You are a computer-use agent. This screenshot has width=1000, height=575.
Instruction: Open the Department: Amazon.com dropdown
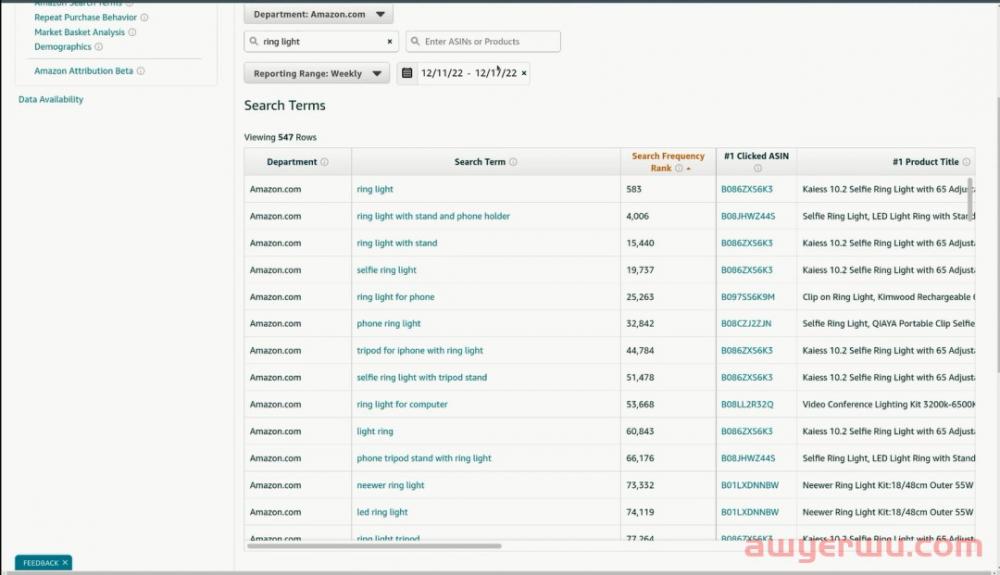[318, 14]
